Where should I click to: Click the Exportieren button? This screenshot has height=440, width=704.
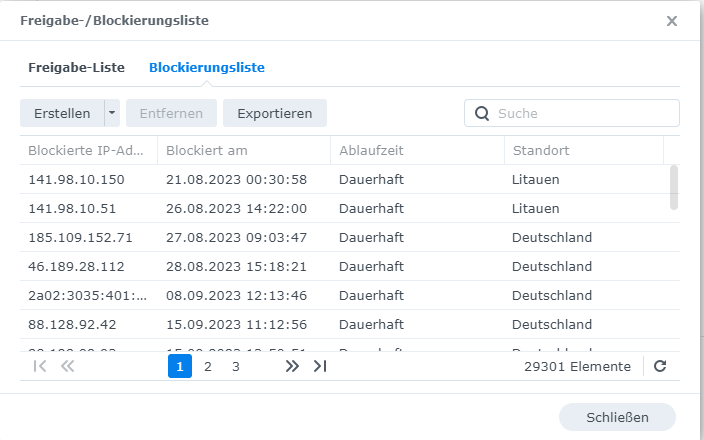pos(275,113)
